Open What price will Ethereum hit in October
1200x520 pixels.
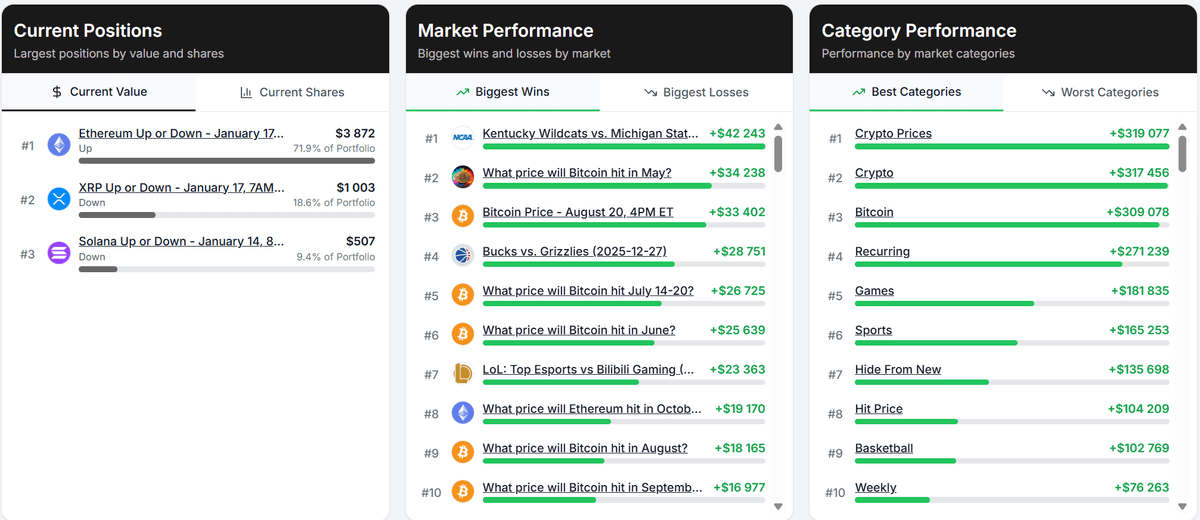(592, 408)
